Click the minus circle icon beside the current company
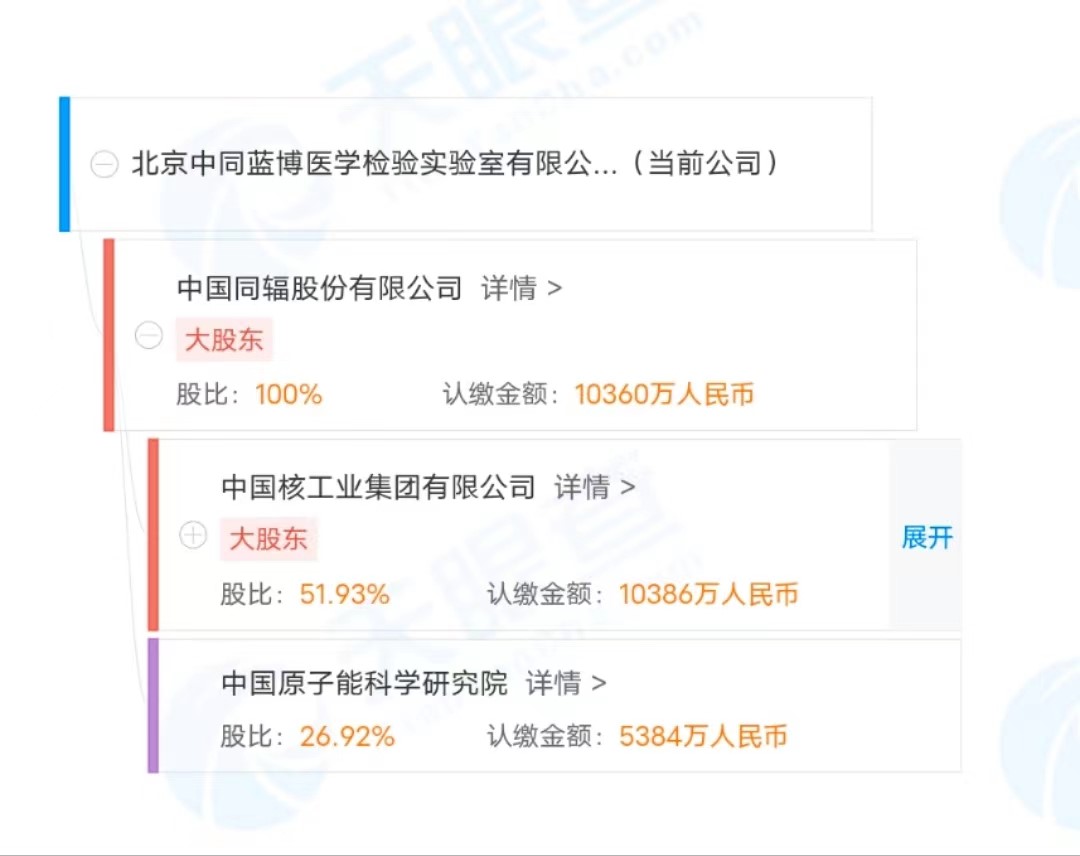1080x856 pixels. point(104,164)
